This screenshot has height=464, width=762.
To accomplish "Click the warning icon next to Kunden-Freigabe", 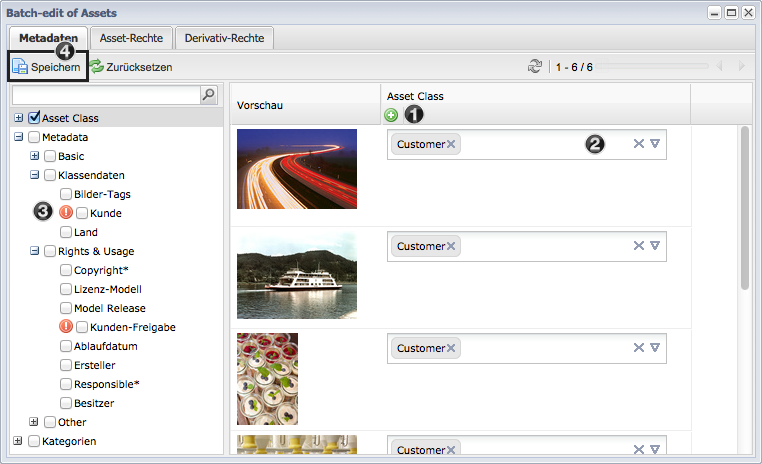I will point(66,327).
